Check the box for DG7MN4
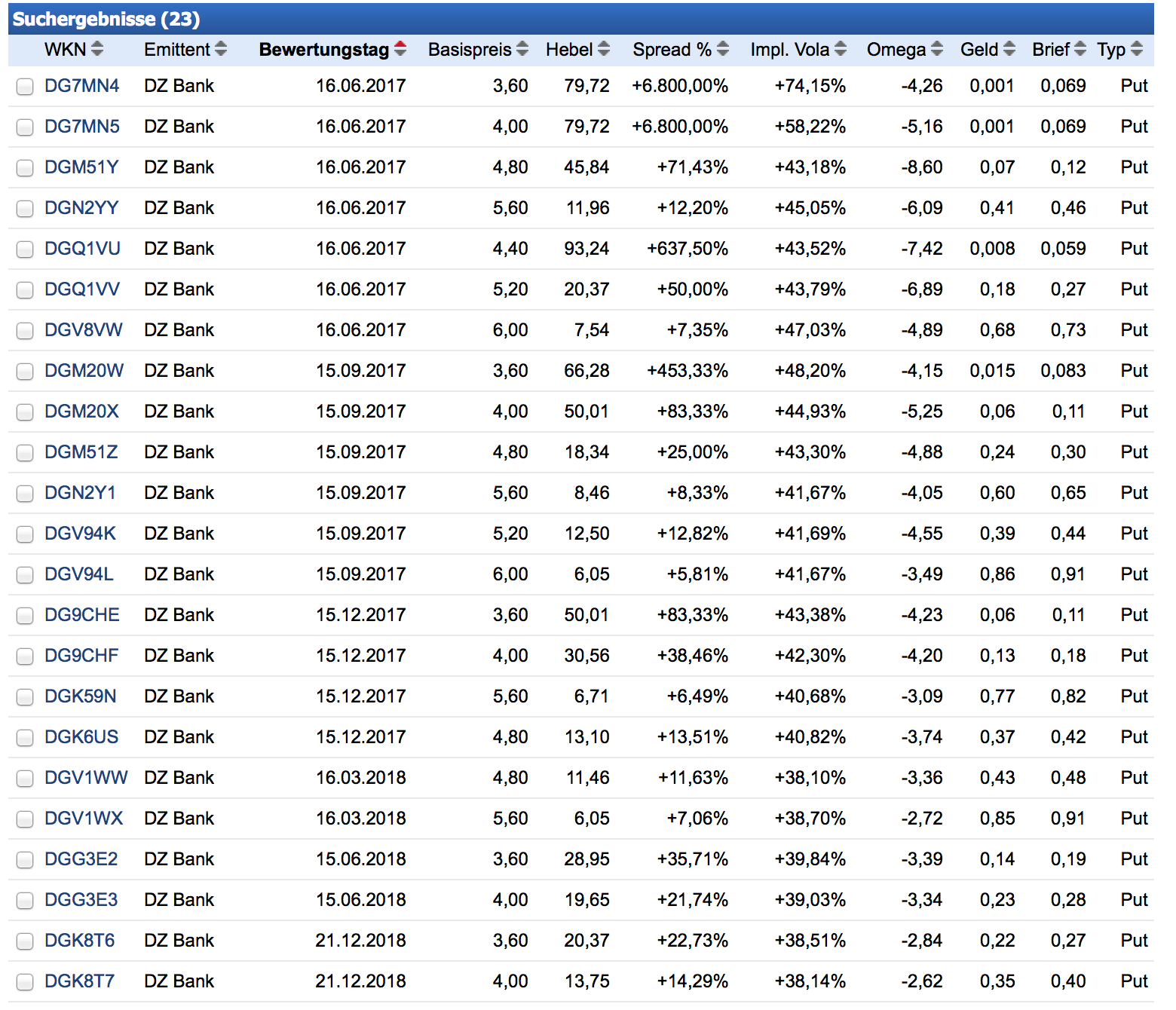The width and height of the screenshot is (1176, 1010). (x=25, y=87)
